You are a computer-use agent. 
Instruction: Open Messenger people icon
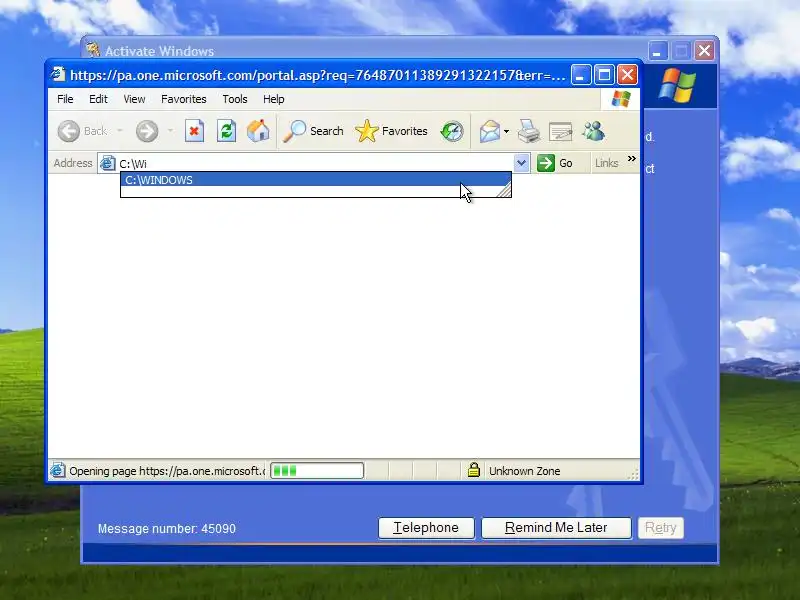(593, 131)
